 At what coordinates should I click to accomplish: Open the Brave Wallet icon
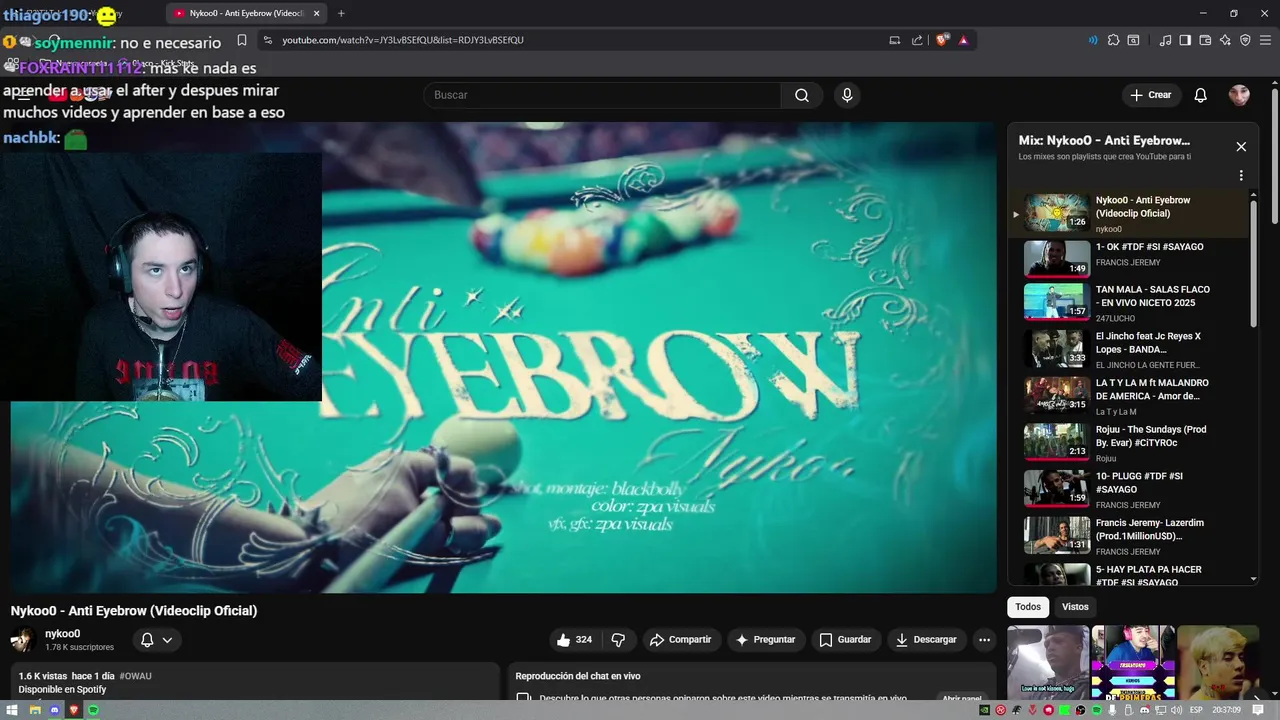pyautogui.click(x=1205, y=40)
